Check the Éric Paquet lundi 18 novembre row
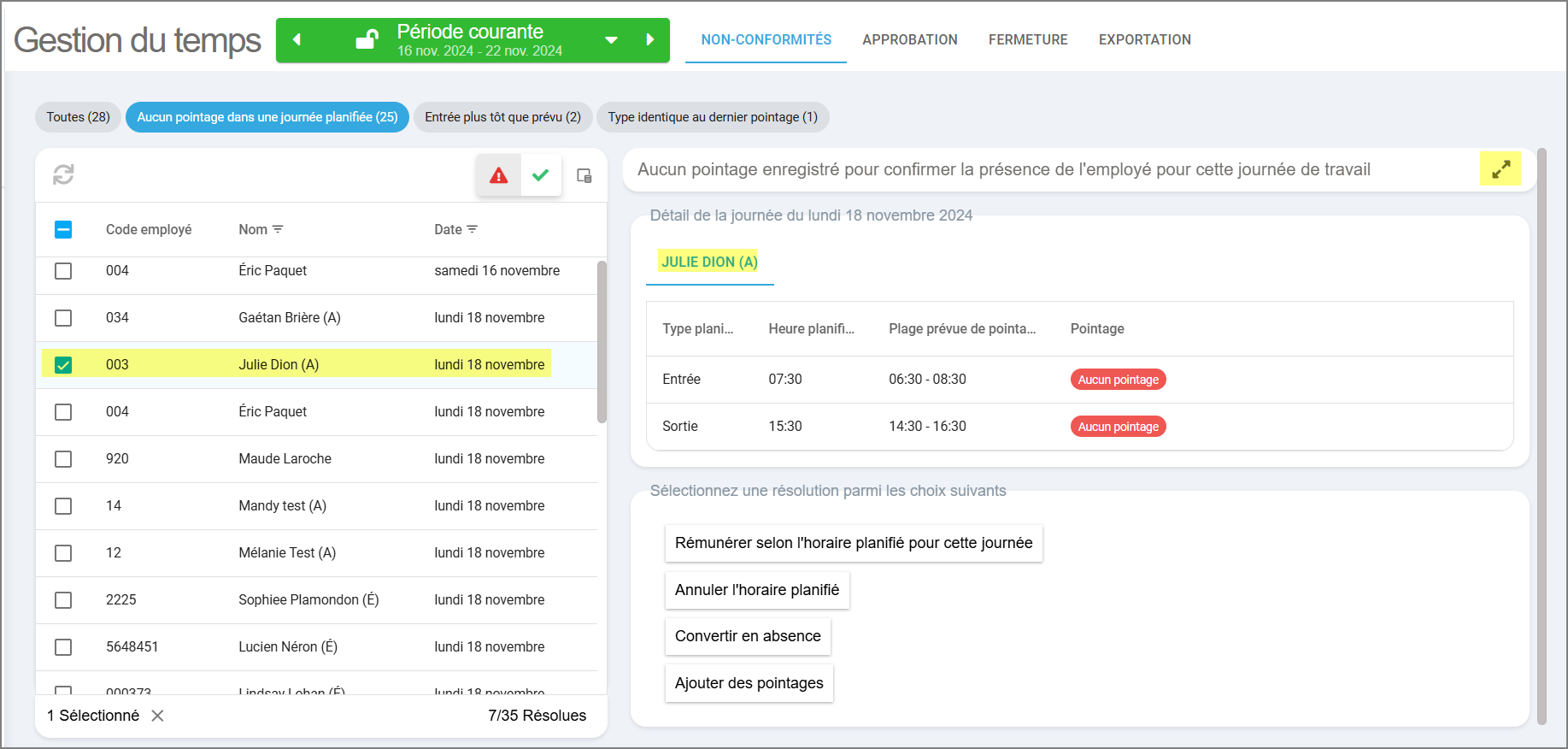The width and height of the screenshot is (1568, 749). (63, 412)
